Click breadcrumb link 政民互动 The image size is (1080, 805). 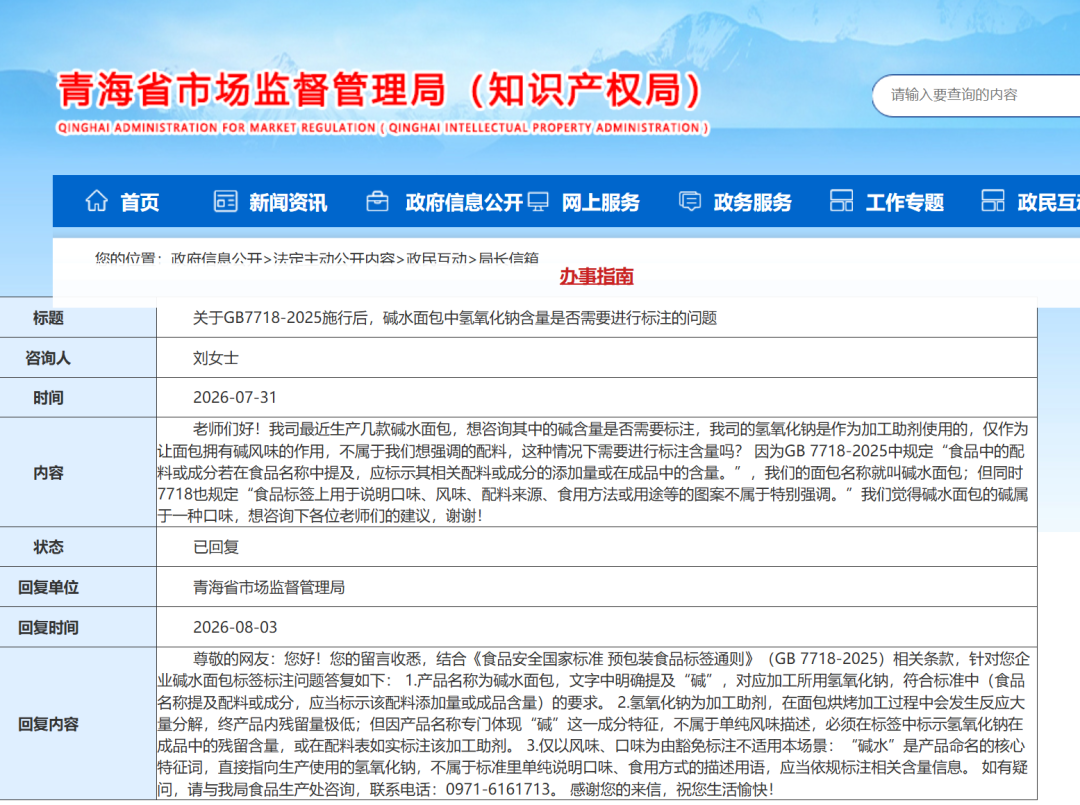pos(437,259)
